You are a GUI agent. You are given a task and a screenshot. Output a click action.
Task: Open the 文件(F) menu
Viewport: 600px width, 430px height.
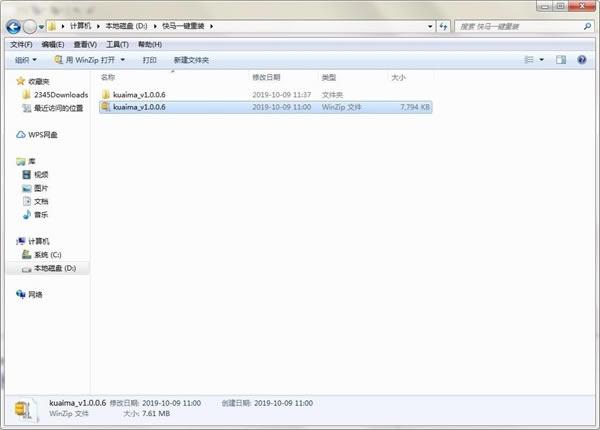[21, 45]
